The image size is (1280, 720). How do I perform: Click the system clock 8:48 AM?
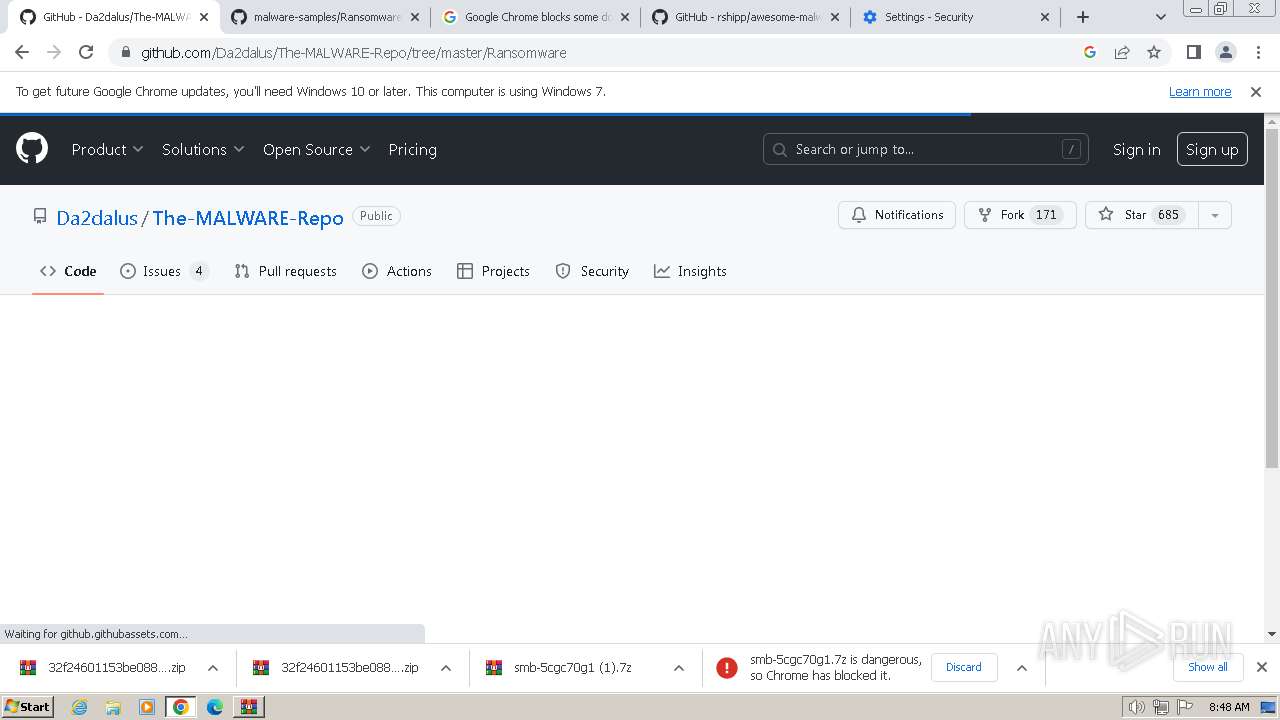[1228, 707]
